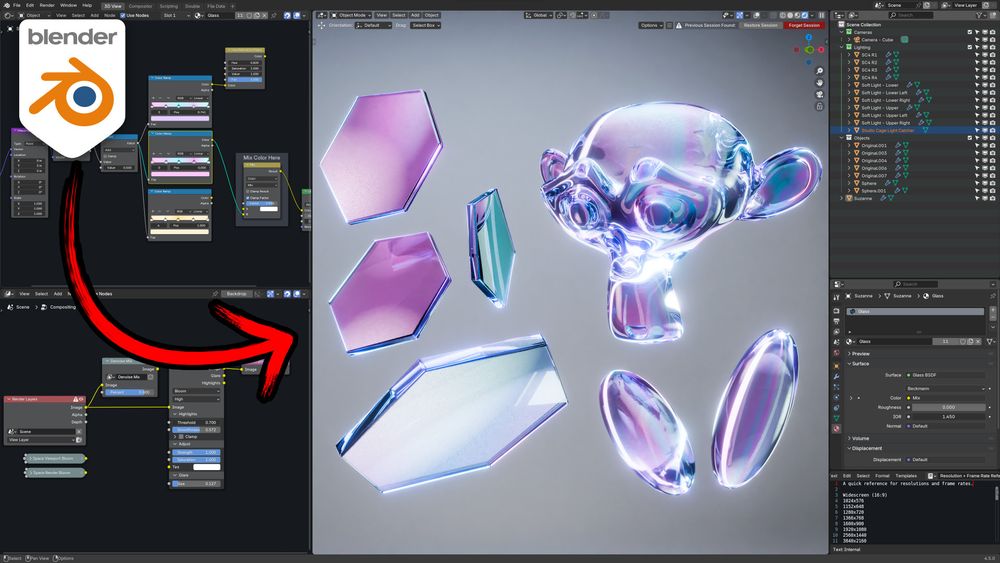The height and width of the screenshot is (563, 1000).
Task: Open the Select Box drag dropdown
Action: (x=425, y=25)
